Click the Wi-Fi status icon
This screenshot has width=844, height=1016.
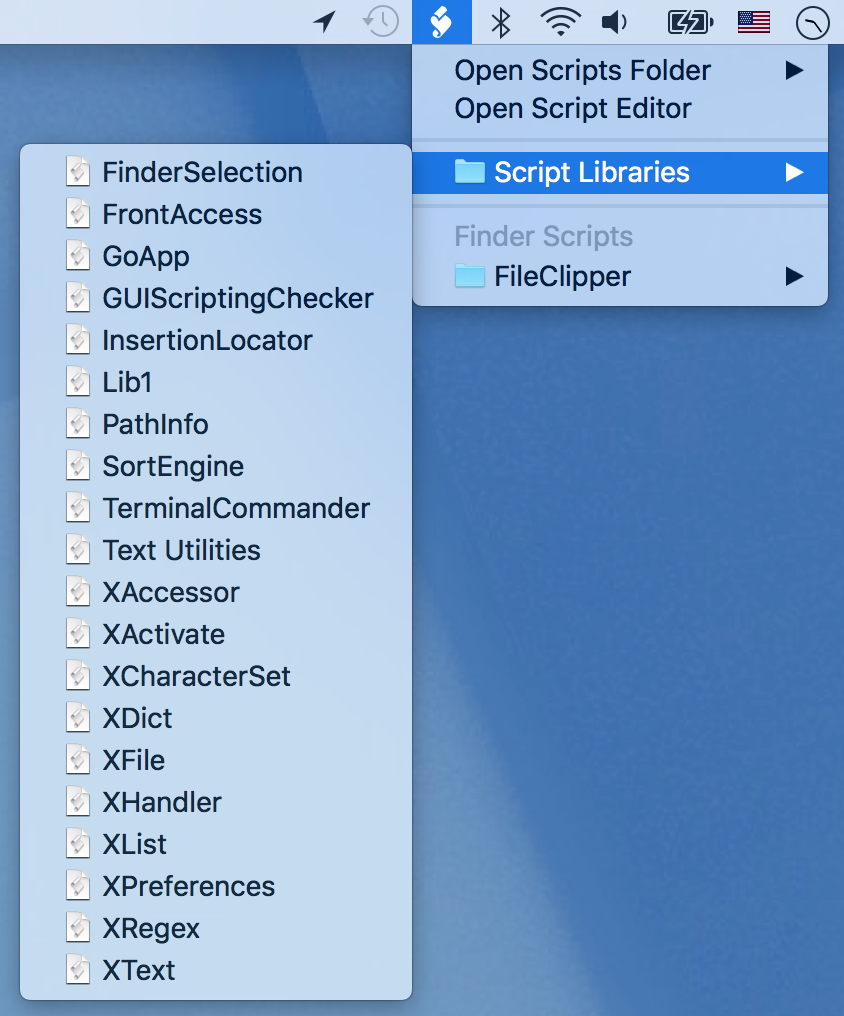560,21
